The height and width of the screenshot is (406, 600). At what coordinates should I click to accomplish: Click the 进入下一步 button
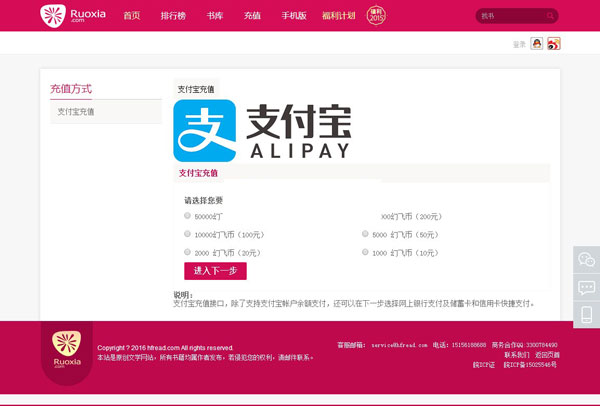[x=215, y=271]
